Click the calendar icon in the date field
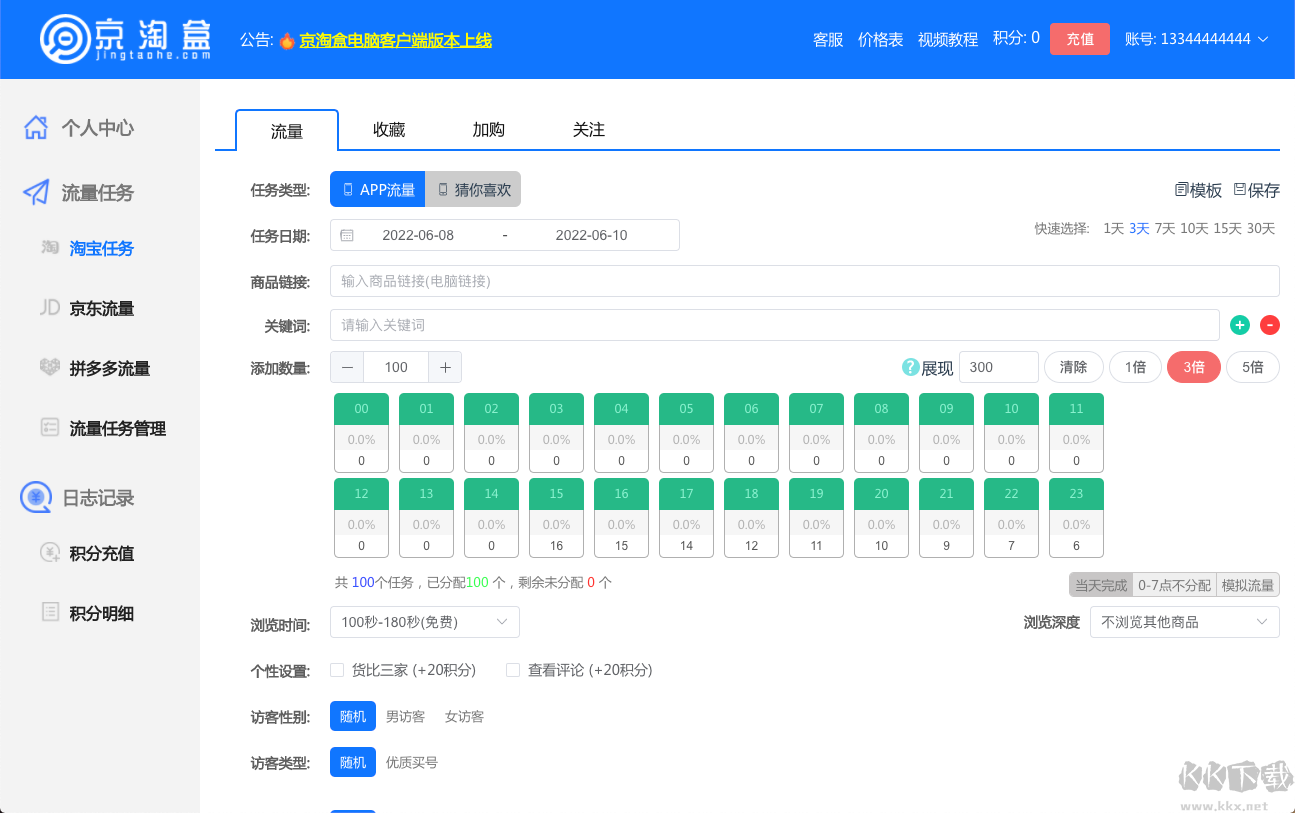1295x813 pixels. coord(347,235)
